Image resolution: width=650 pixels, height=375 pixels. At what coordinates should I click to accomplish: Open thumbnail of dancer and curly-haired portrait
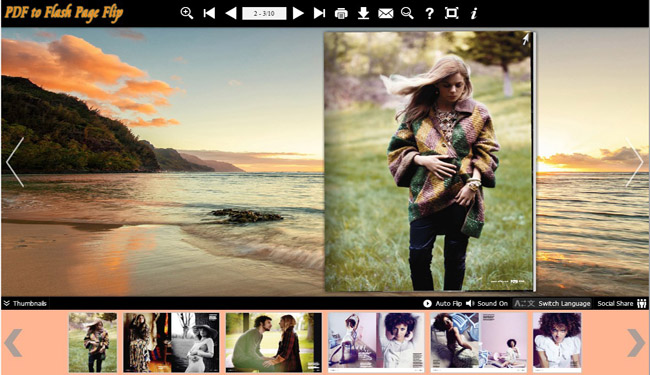[376, 342]
